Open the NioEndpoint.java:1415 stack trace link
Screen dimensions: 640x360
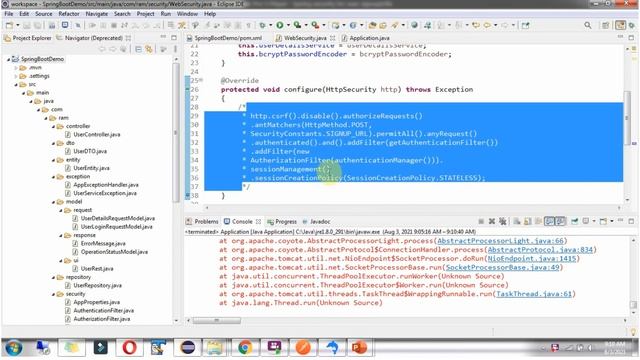coord(532,259)
